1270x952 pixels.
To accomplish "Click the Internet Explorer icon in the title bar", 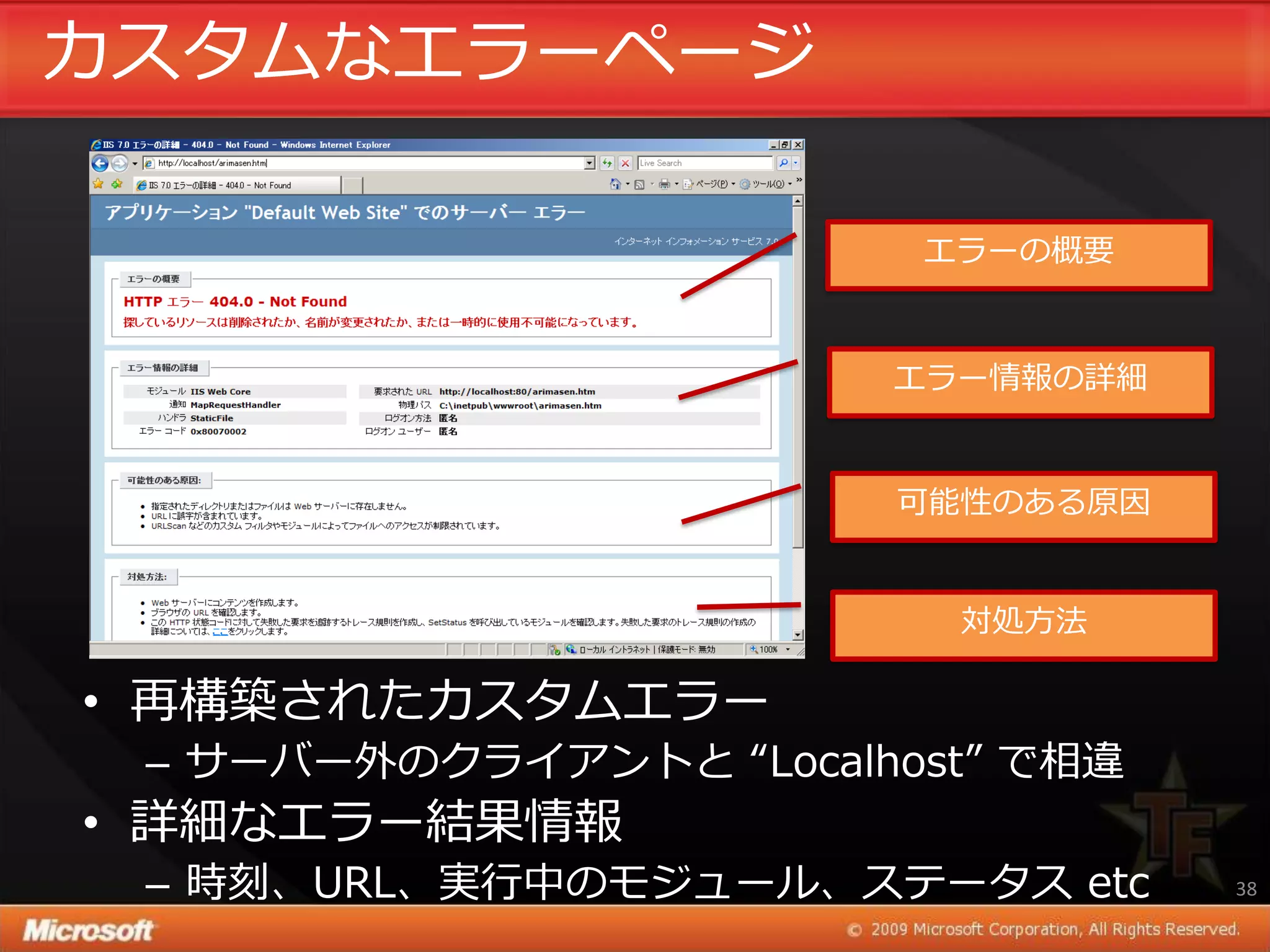I will (97, 145).
